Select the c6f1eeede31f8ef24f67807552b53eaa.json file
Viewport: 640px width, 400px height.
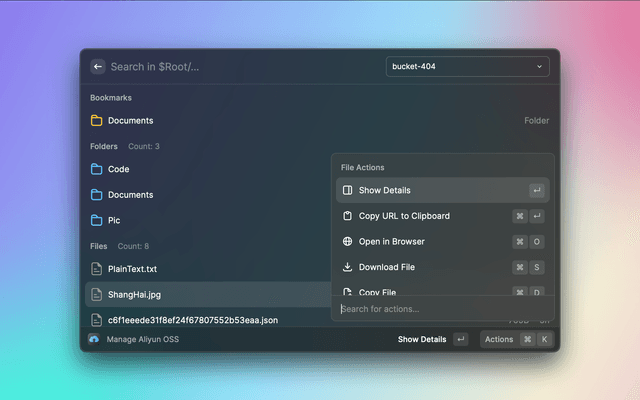pos(192,320)
